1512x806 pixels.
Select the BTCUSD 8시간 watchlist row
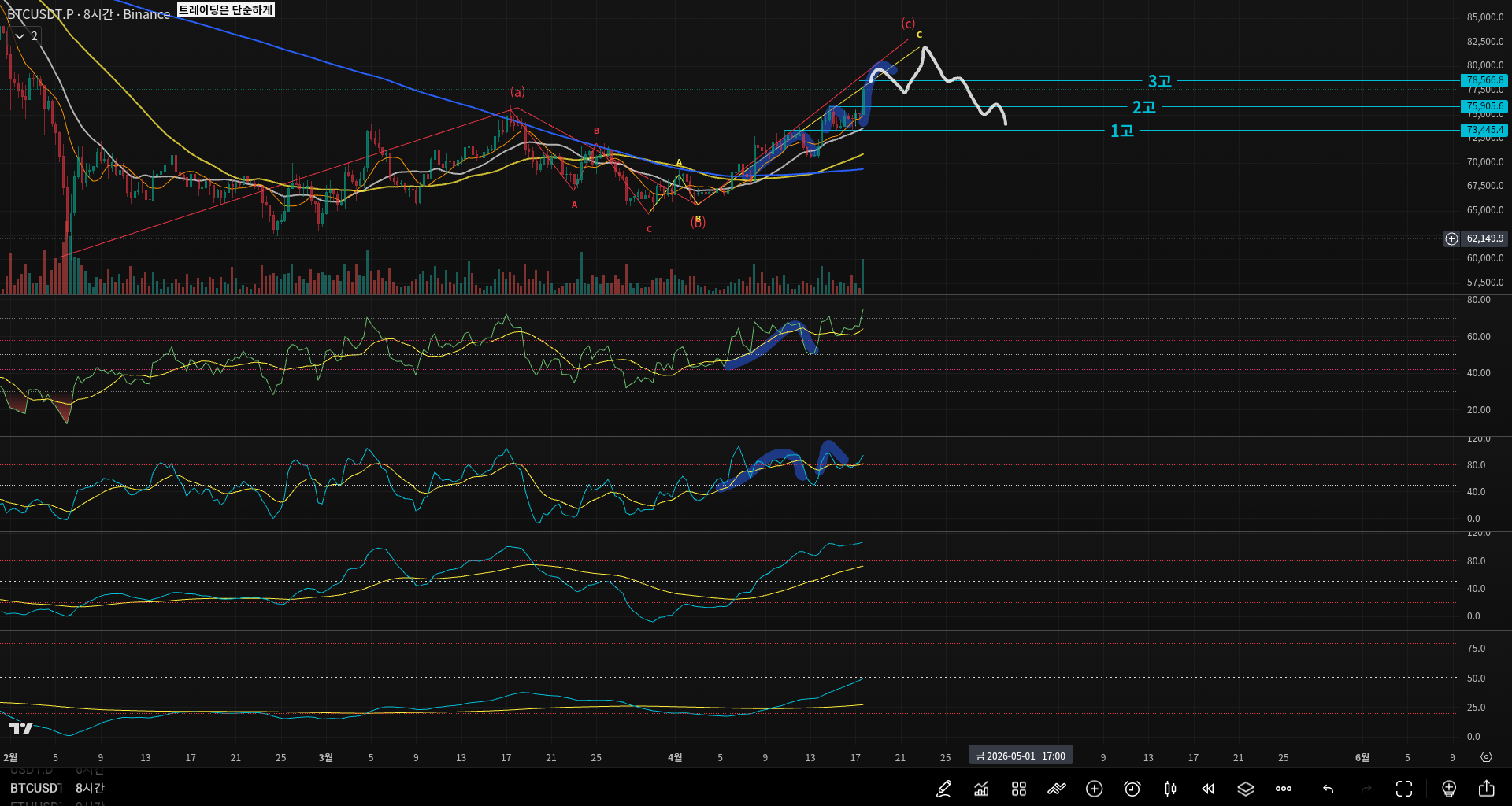[x=57, y=788]
